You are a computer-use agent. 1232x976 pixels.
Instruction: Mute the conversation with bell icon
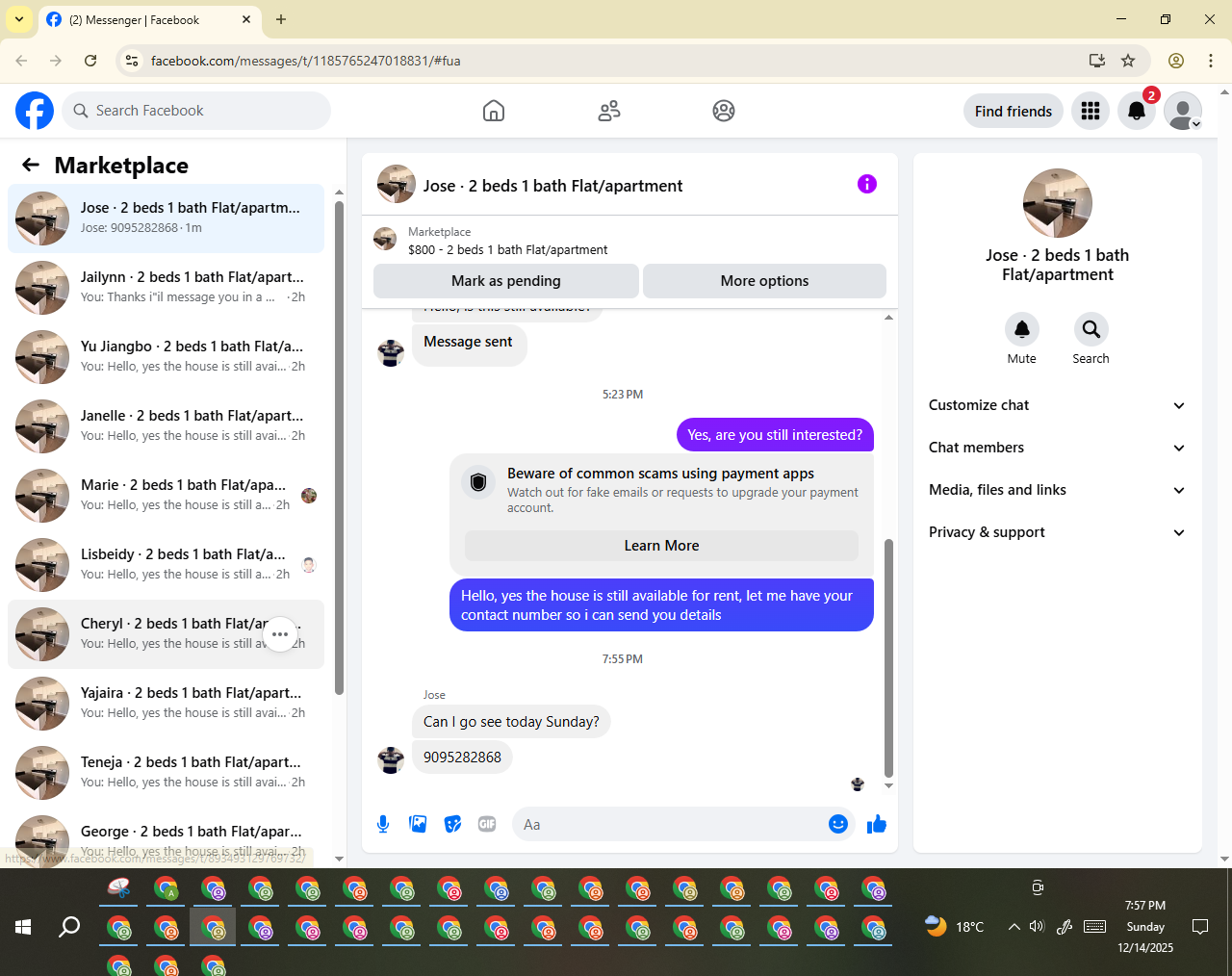click(1022, 329)
